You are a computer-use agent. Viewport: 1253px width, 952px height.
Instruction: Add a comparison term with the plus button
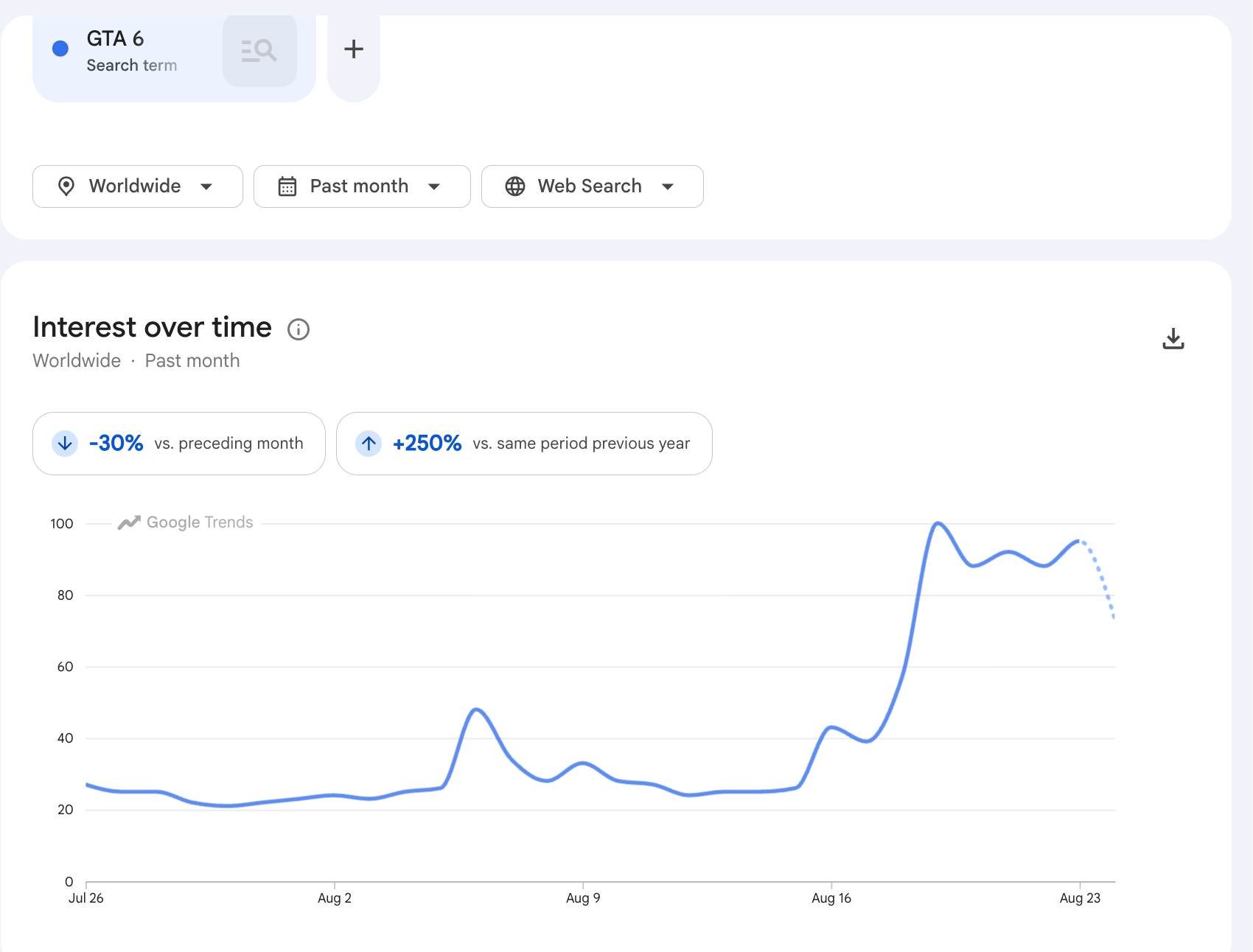pyautogui.click(x=354, y=49)
